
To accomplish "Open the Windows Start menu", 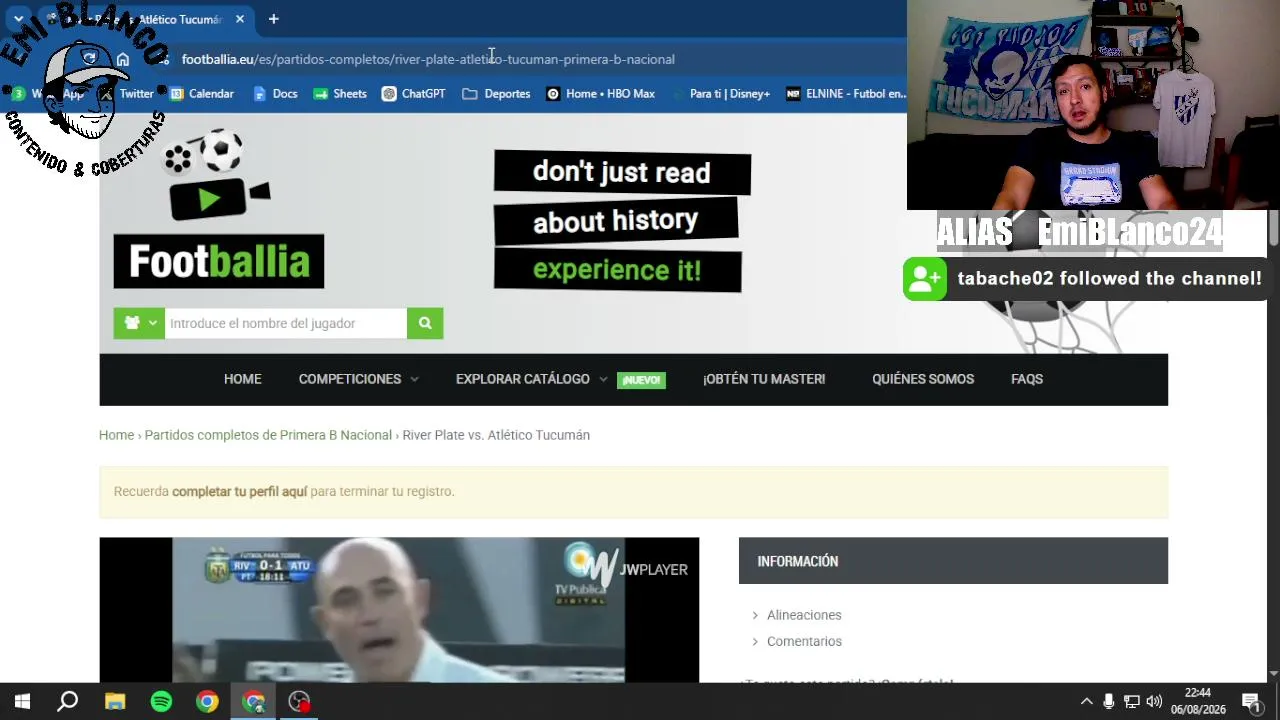I will coord(22,701).
